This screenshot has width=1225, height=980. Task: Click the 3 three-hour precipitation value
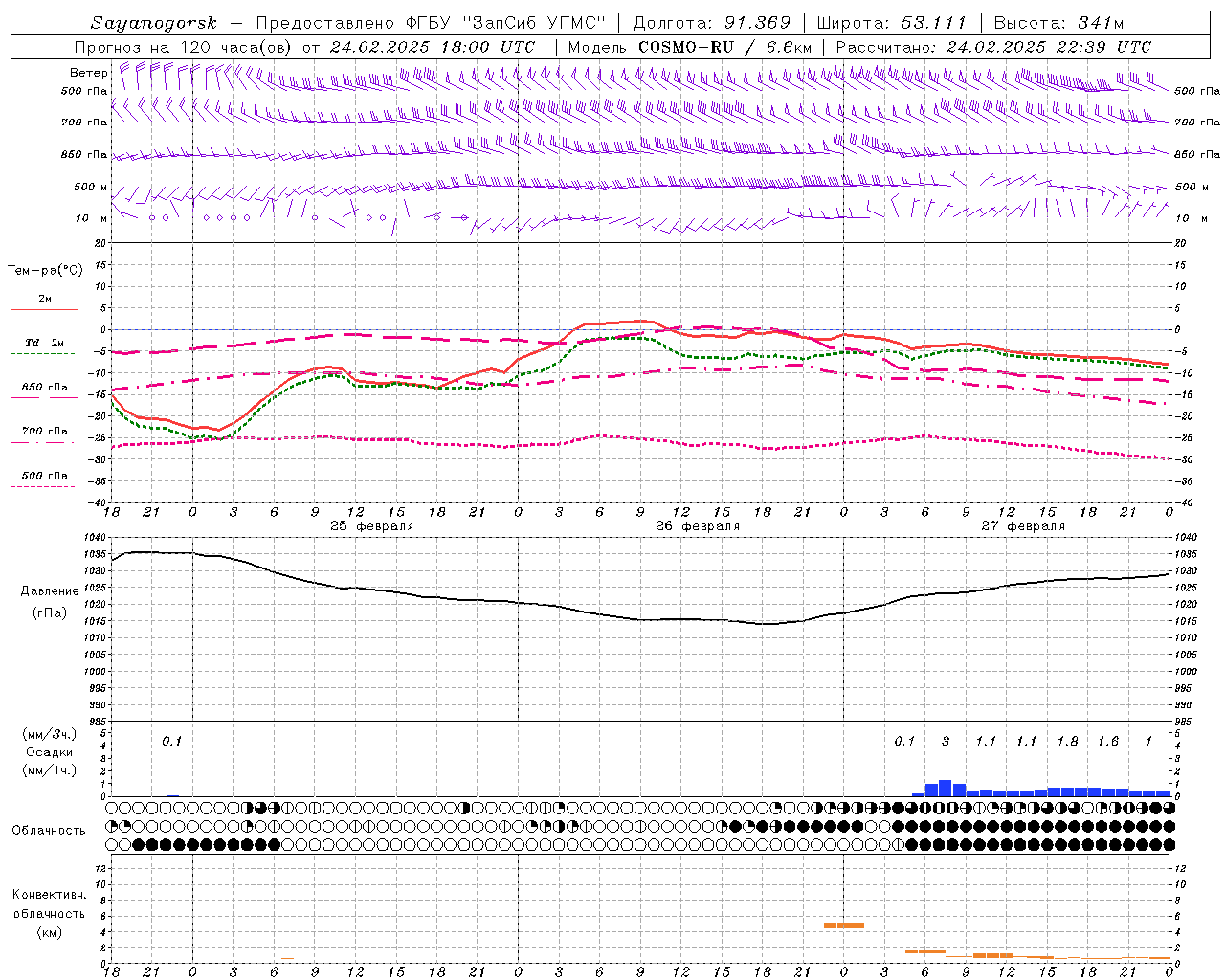[946, 741]
